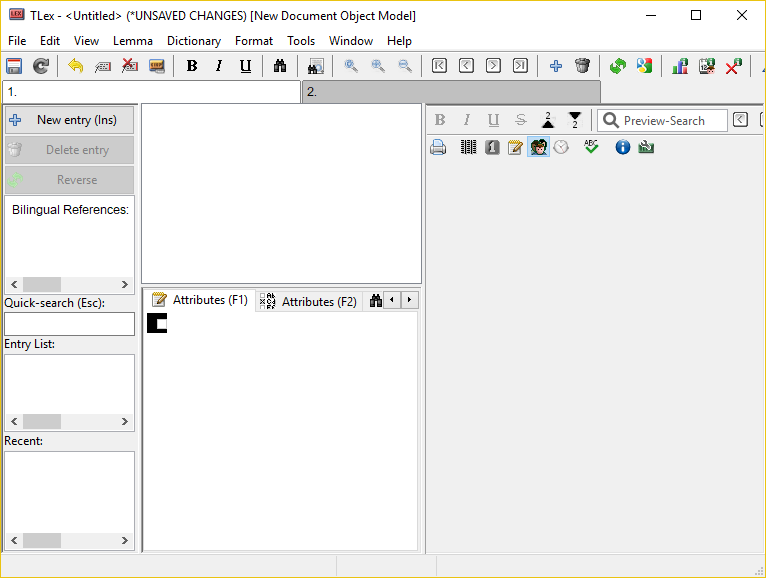Open Find with main toolbar binoculars
This screenshot has width=766, height=578.
pyautogui.click(x=280, y=65)
